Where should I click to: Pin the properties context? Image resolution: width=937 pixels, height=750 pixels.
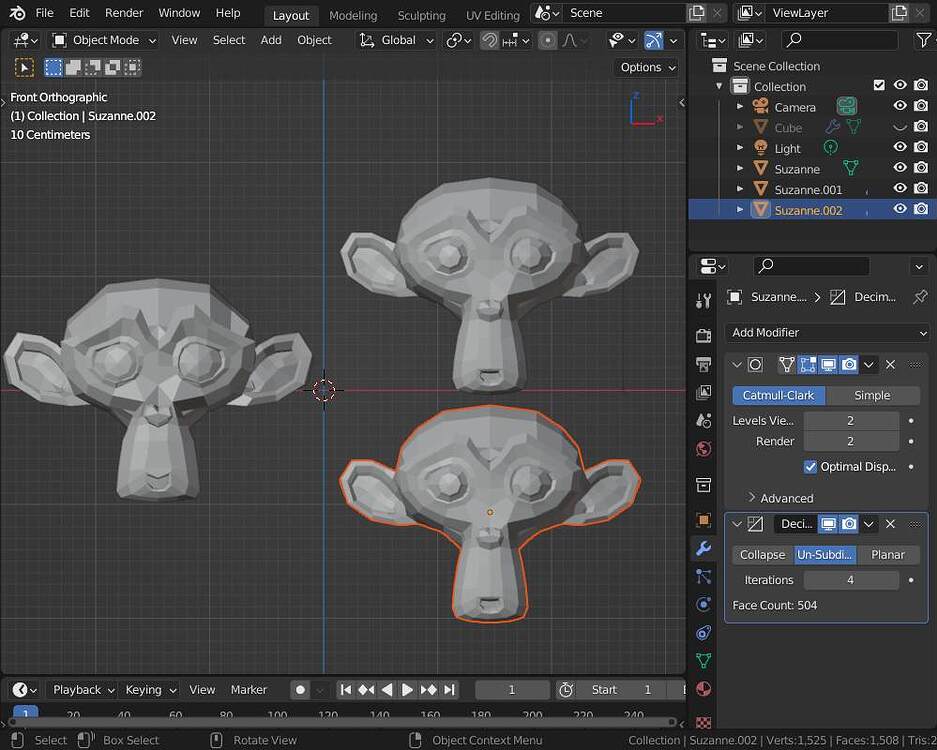[x=920, y=297]
